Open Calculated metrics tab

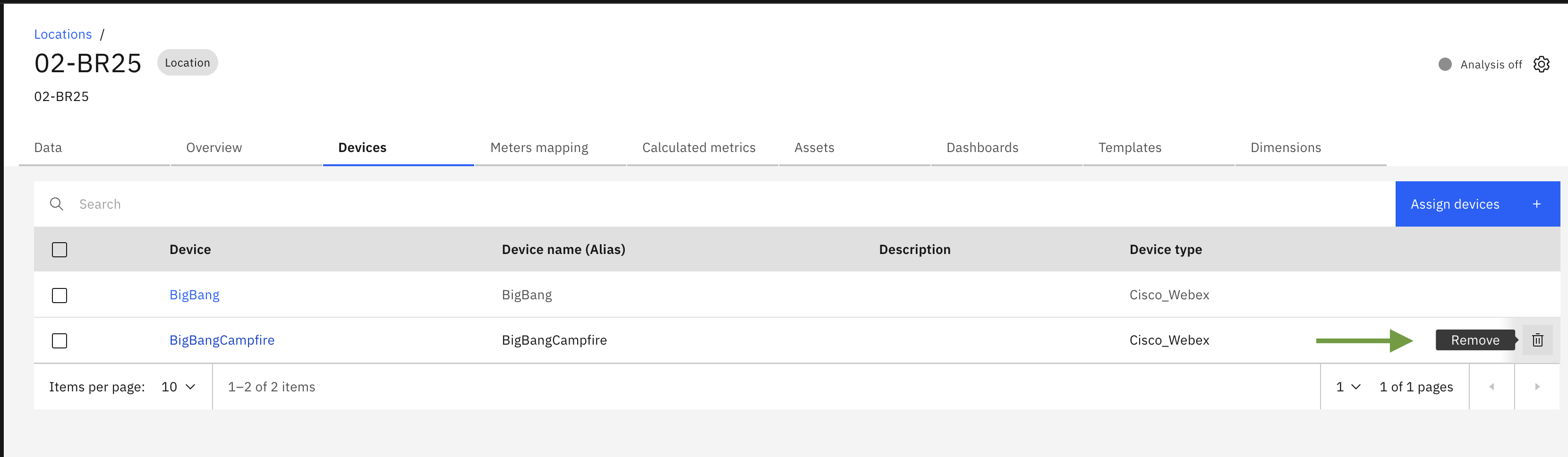pos(702,148)
